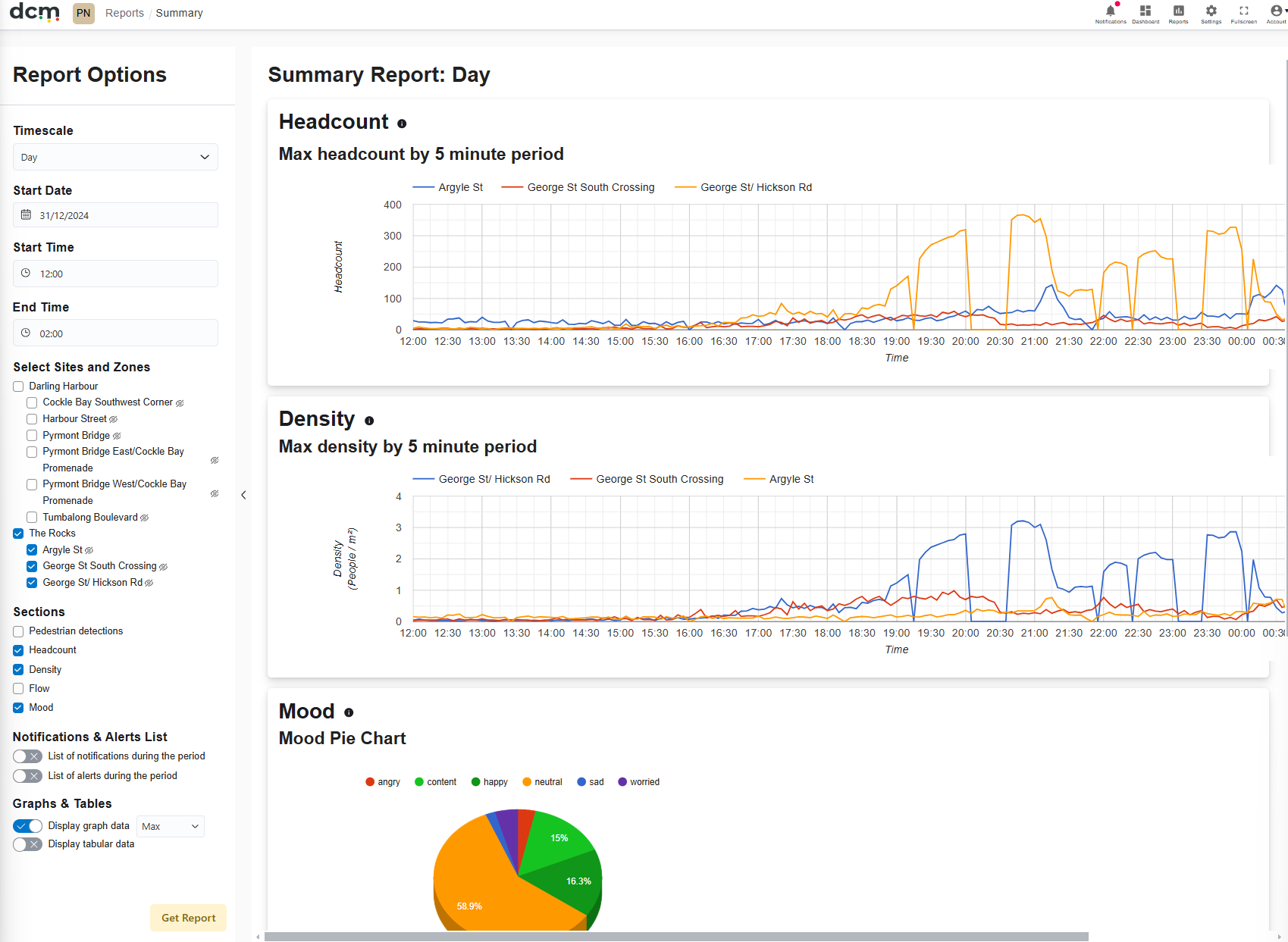This screenshot has height=942, width=1288.
Task: Open the Reports icon in header
Action: (1178, 11)
